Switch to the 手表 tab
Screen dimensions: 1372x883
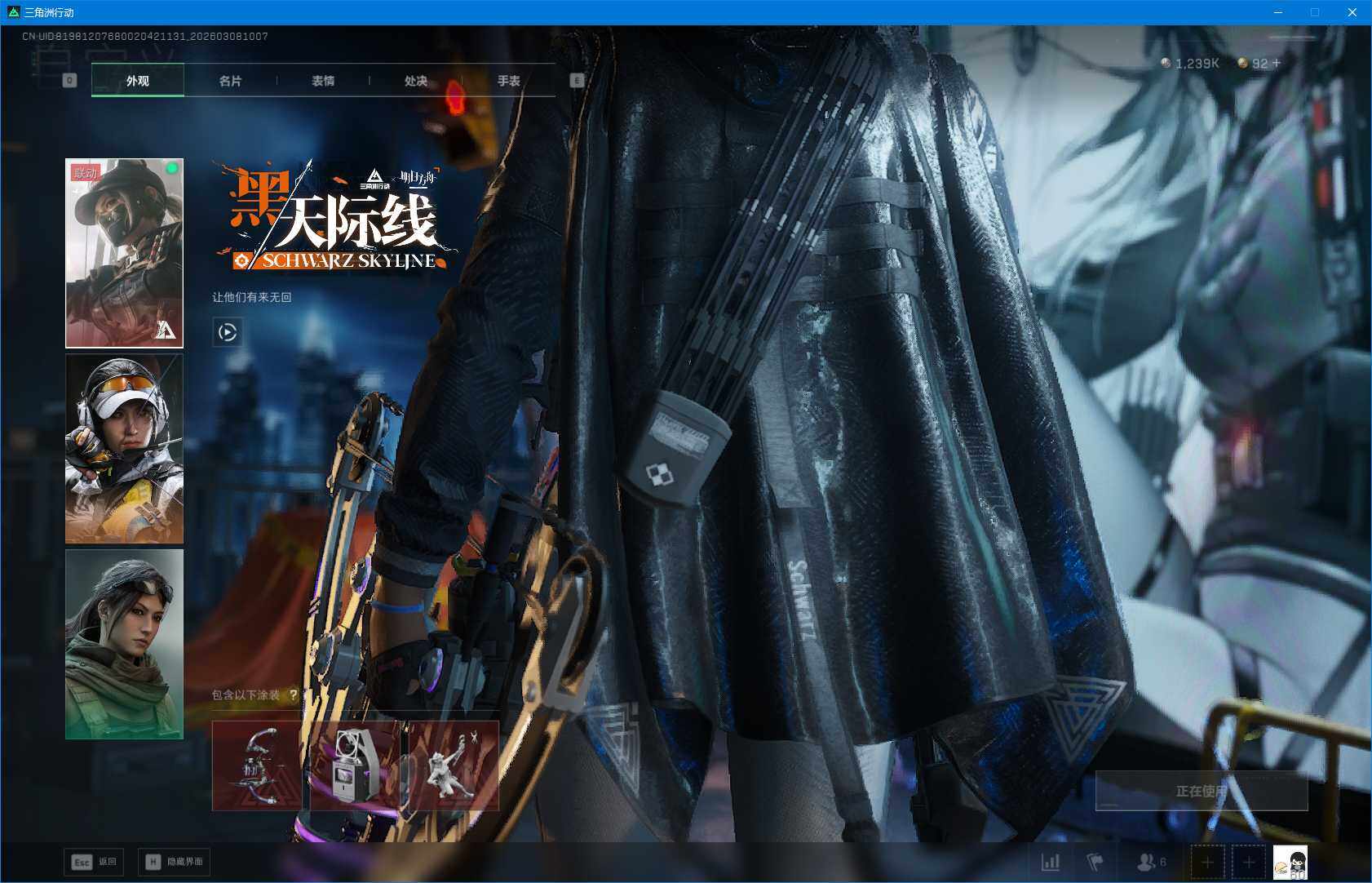pos(510,80)
